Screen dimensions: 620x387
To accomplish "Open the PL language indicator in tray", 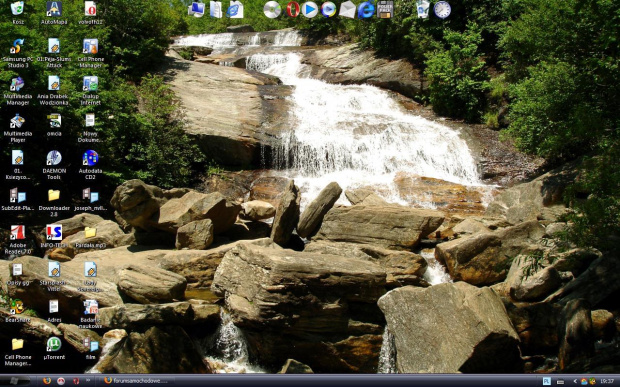I will point(547,381).
